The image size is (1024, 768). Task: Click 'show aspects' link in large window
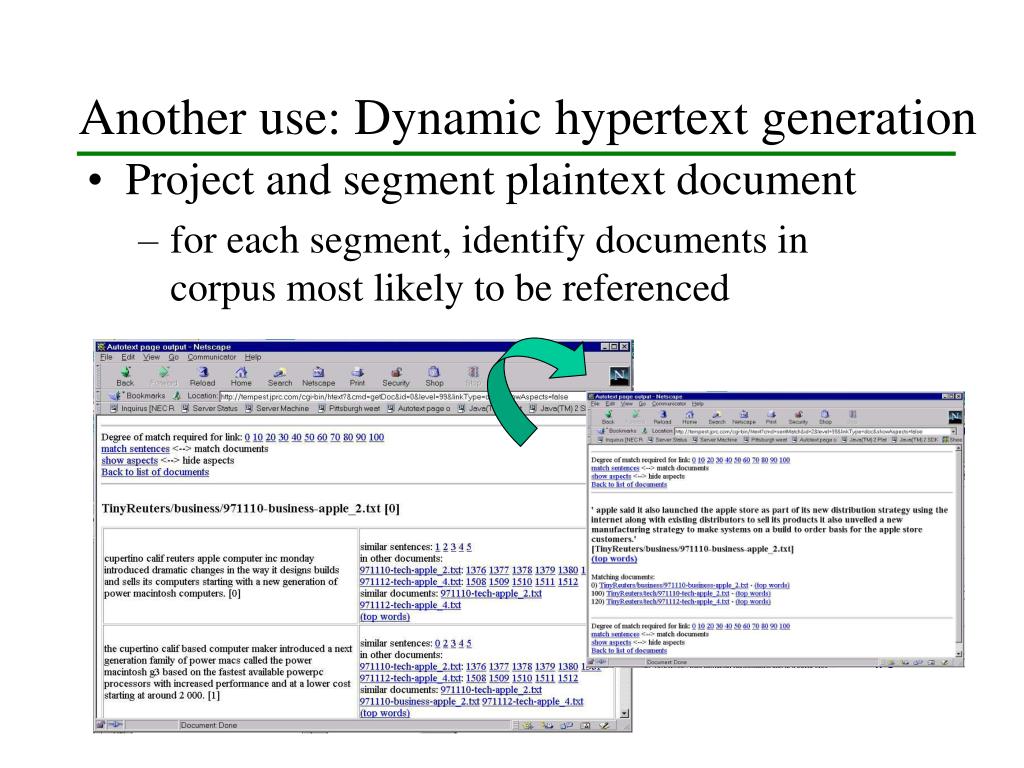click(x=129, y=460)
